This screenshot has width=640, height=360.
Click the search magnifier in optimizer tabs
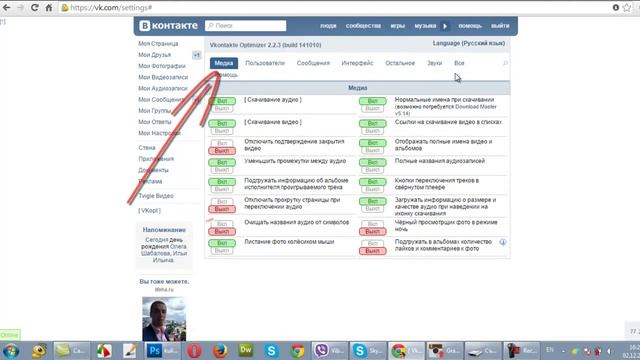505,63
